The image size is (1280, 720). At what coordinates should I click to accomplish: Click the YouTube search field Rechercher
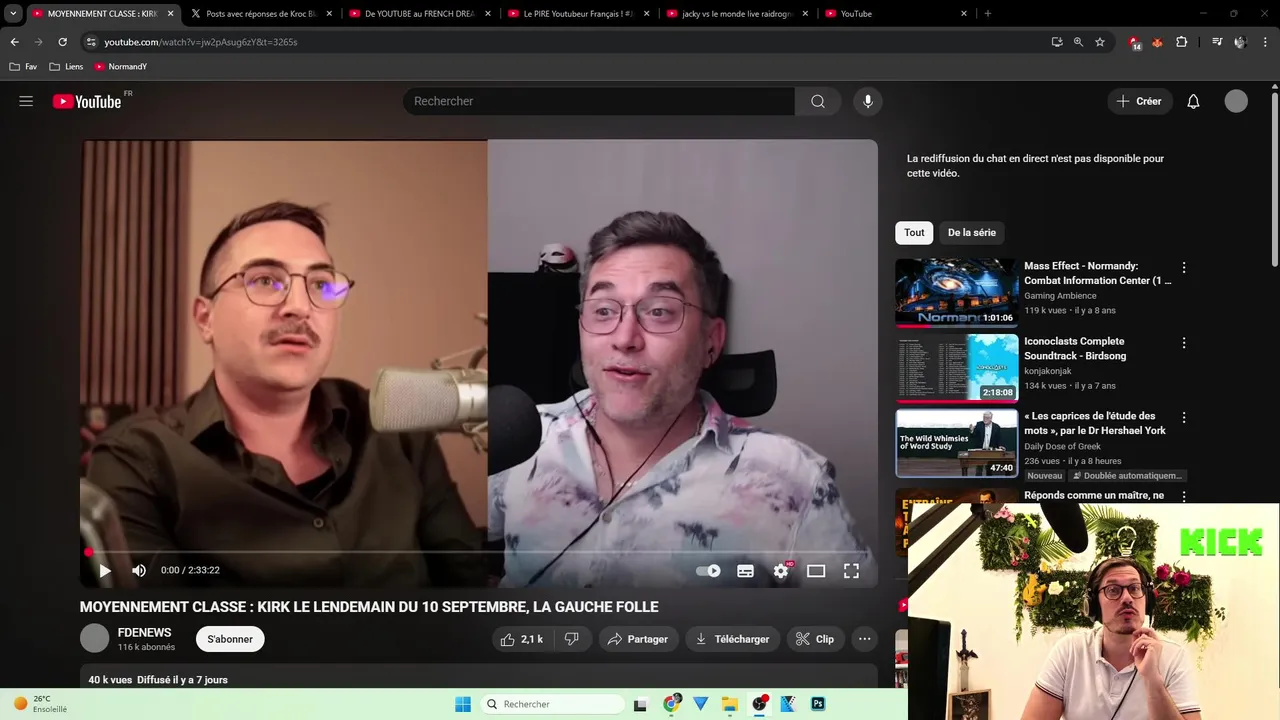click(599, 101)
